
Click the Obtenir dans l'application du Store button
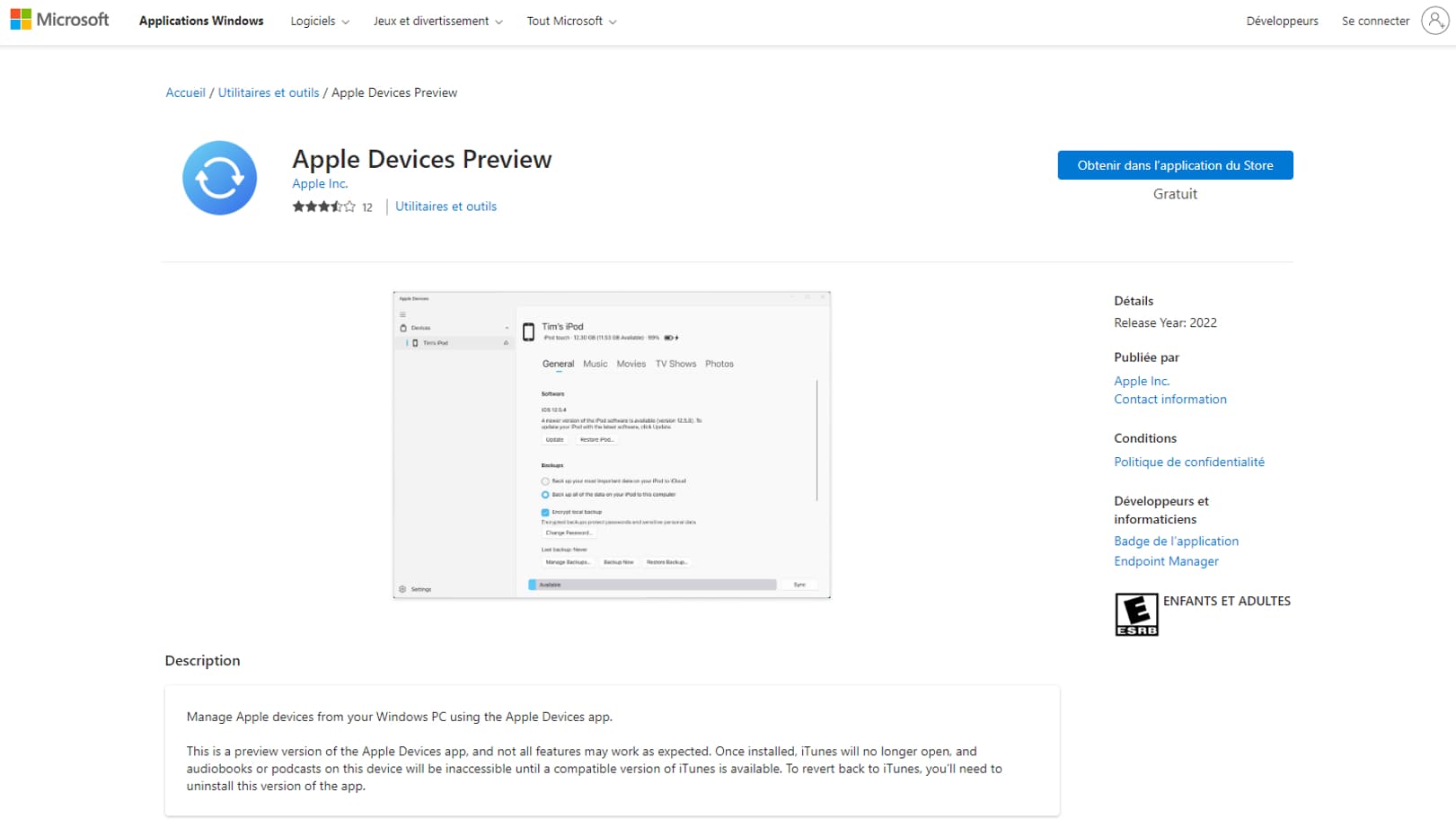coord(1174,164)
